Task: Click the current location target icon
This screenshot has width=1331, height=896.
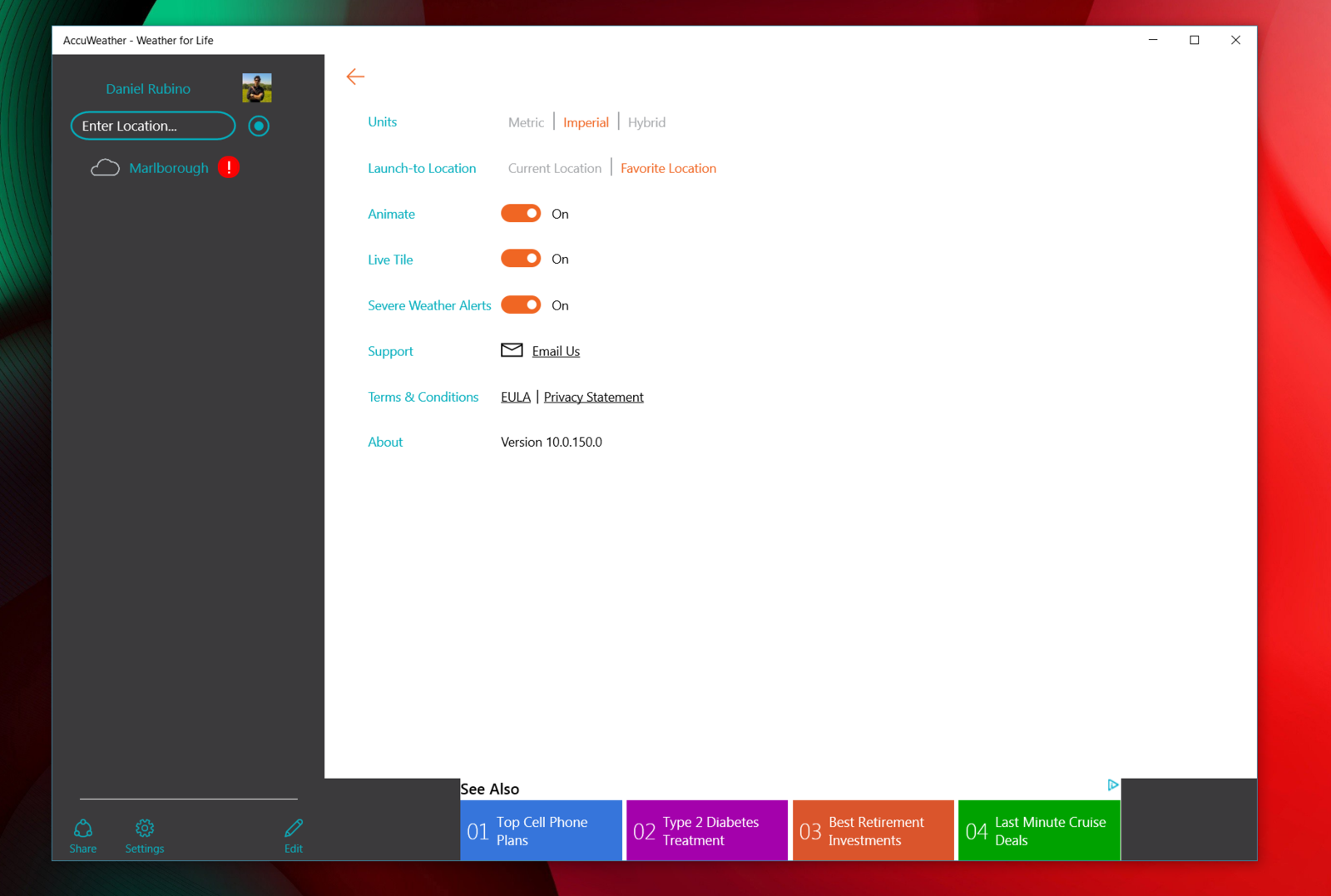Action: (x=259, y=126)
